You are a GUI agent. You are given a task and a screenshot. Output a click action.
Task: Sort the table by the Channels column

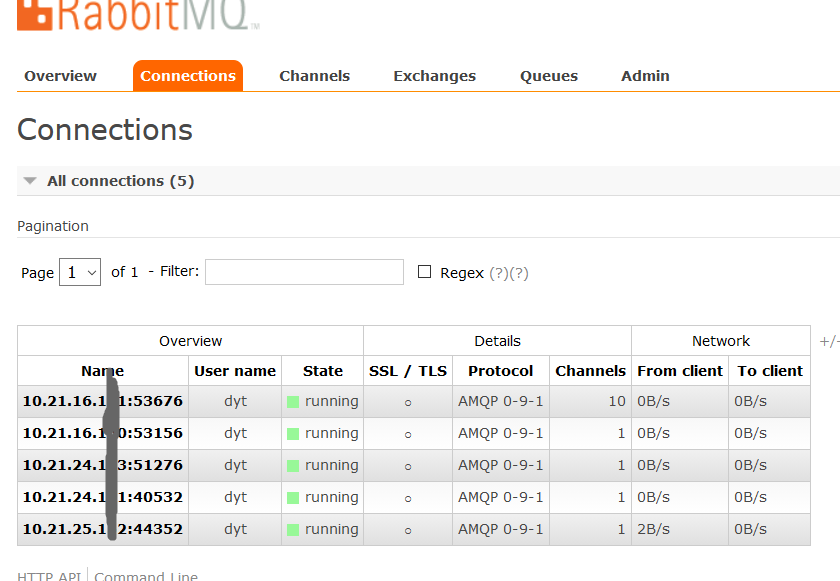(590, 371)
